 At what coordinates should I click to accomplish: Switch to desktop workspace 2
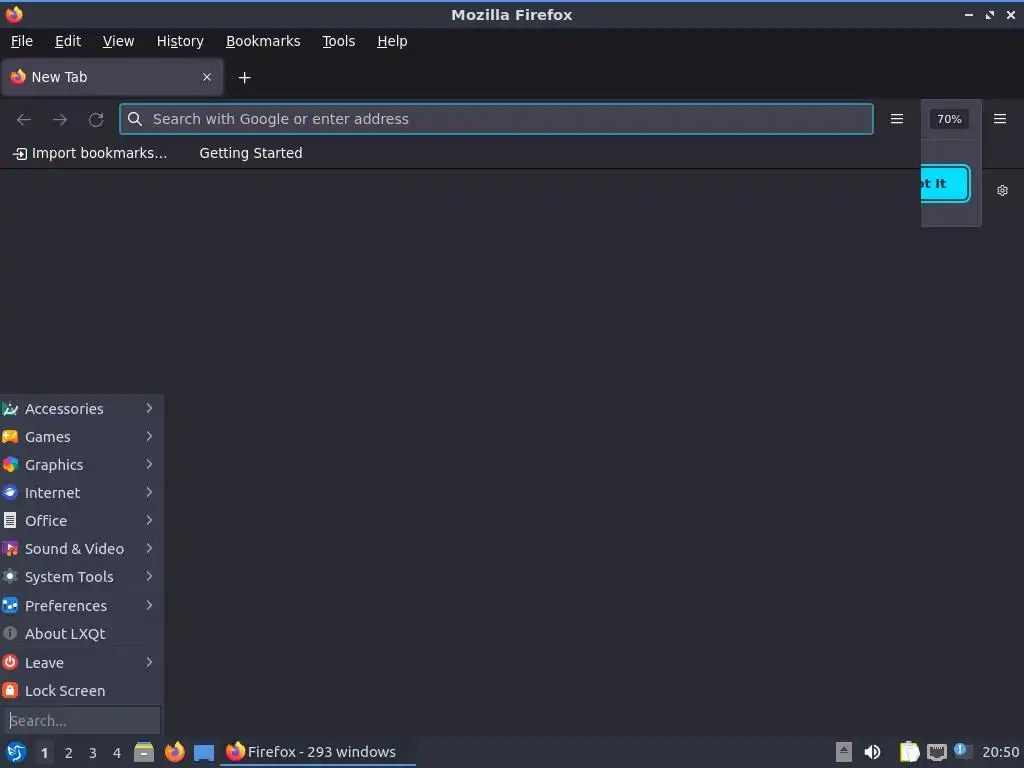tap(69, 753)
